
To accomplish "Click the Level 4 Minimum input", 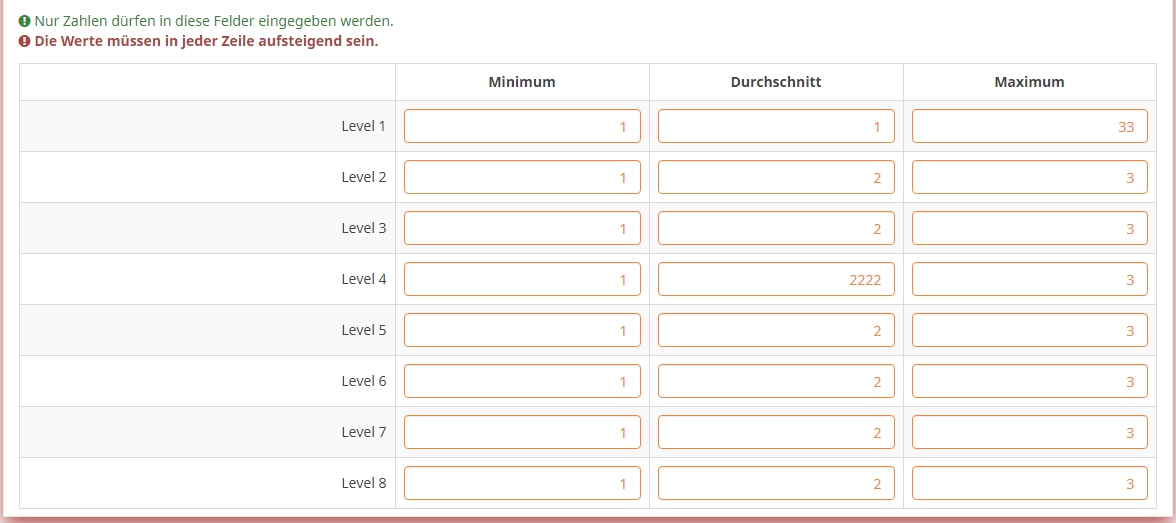I will (522, 279).
